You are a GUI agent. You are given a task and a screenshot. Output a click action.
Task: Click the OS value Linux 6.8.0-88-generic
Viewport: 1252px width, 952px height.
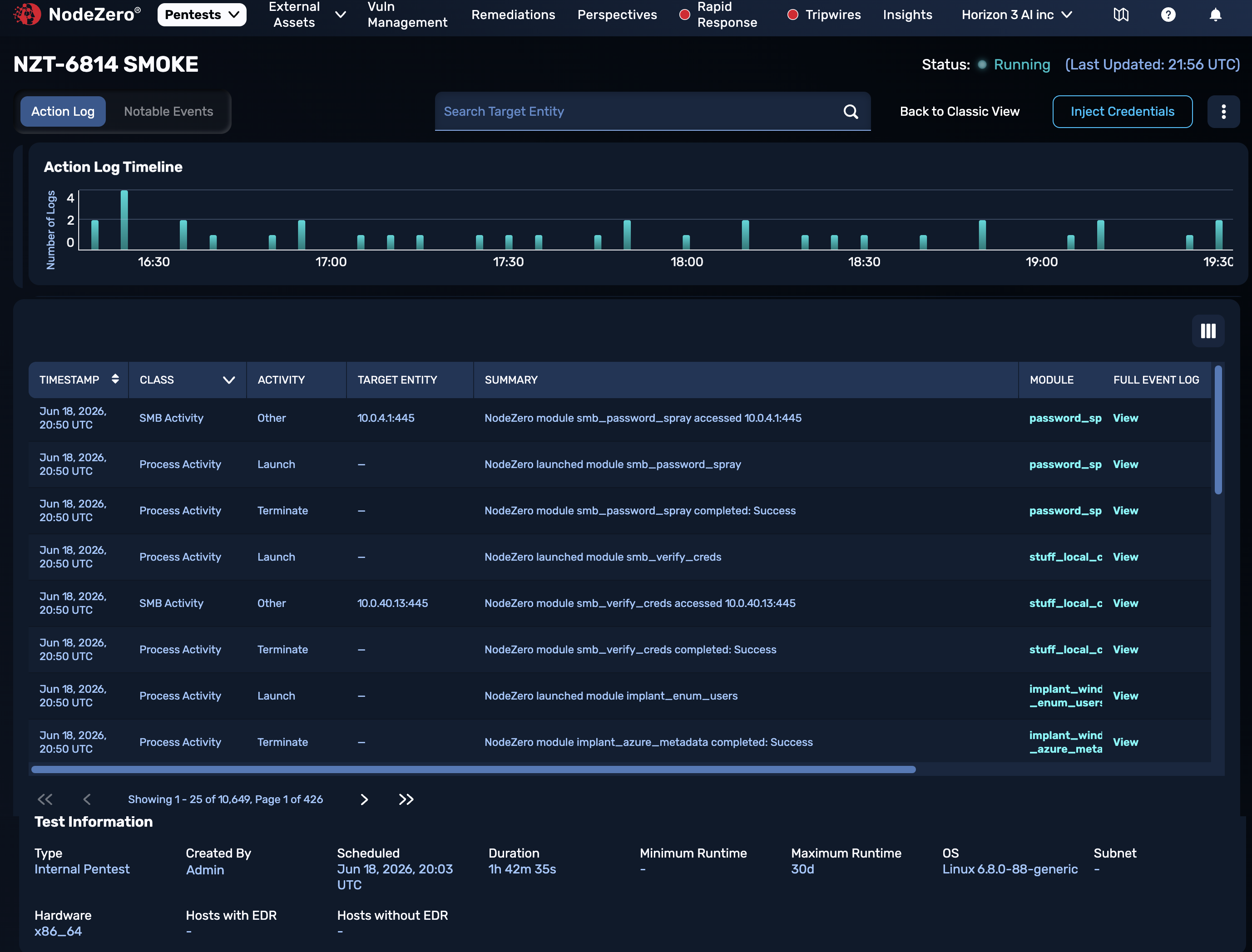[1010, 869]
